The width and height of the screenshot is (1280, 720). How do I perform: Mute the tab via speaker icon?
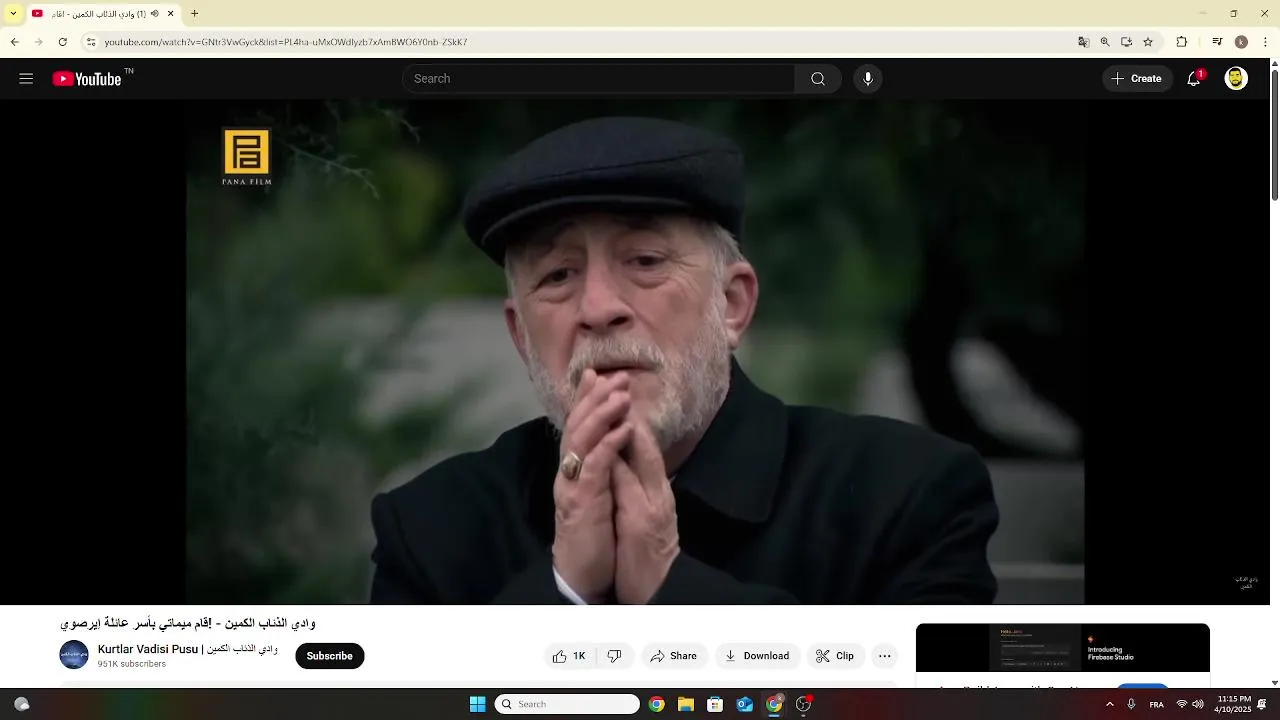click(154, 14)
